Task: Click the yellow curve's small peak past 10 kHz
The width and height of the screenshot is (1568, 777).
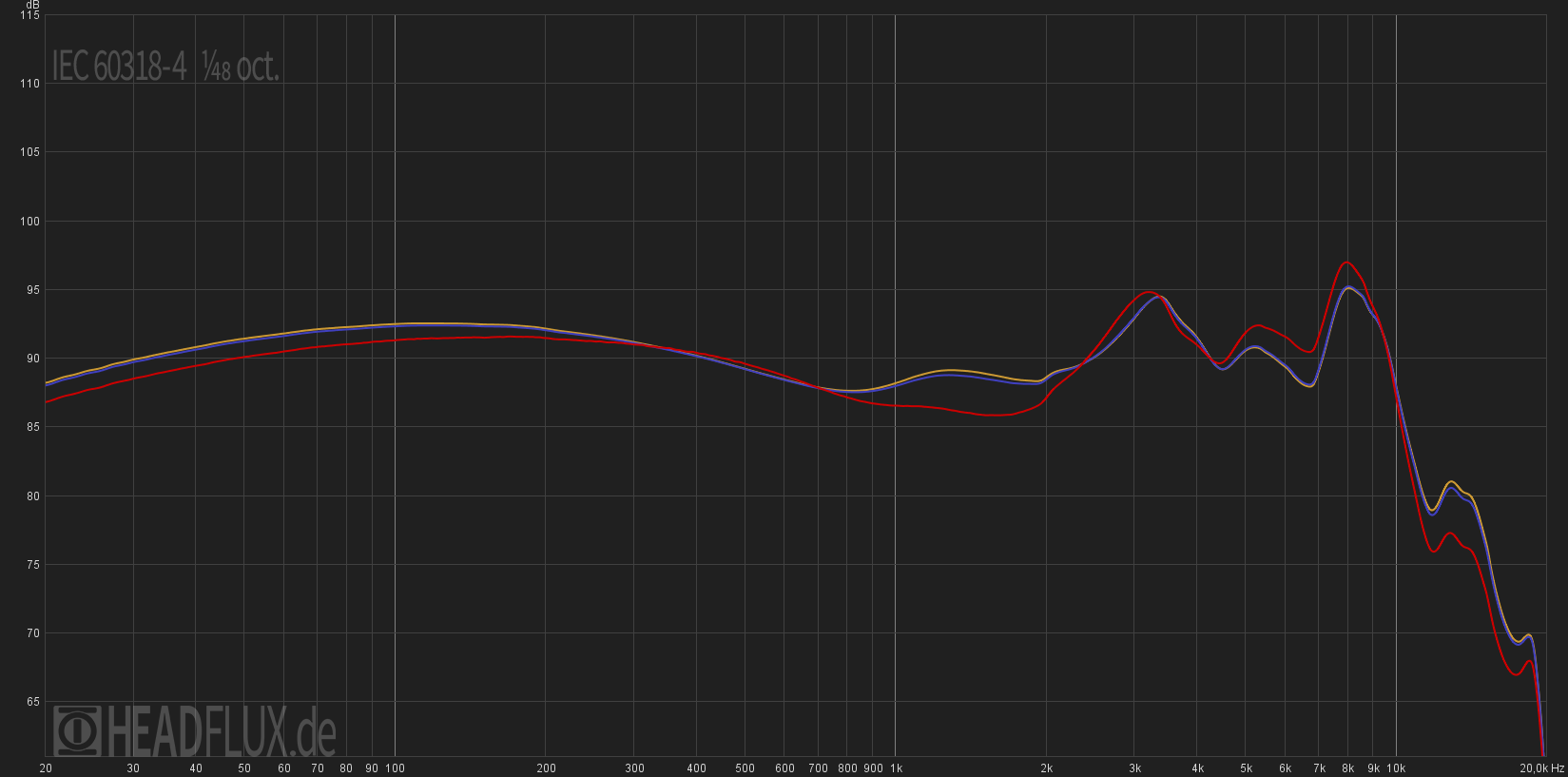Action: coord(1450,482)
